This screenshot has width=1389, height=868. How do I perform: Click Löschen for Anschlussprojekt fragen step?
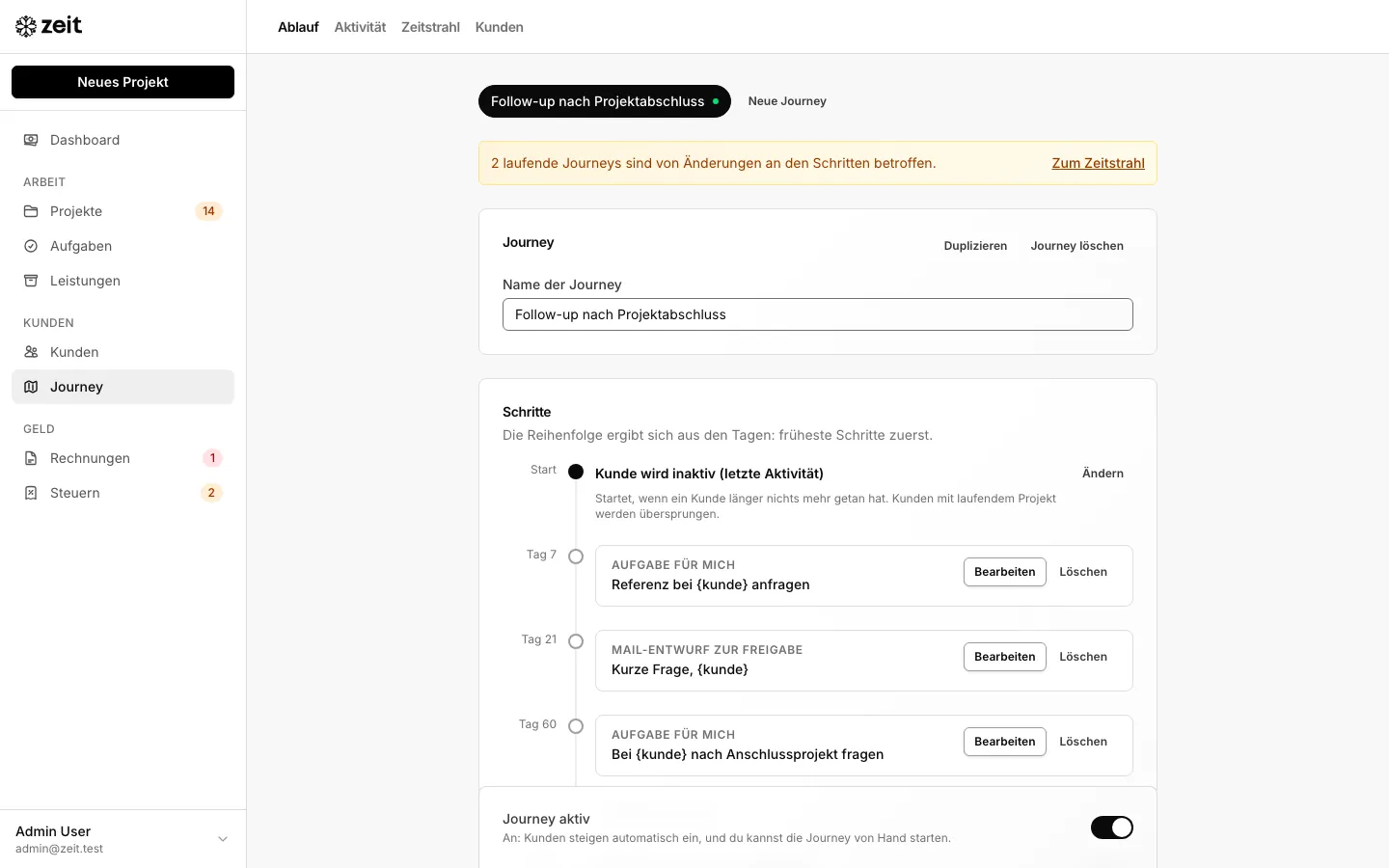click(1083, 742)
